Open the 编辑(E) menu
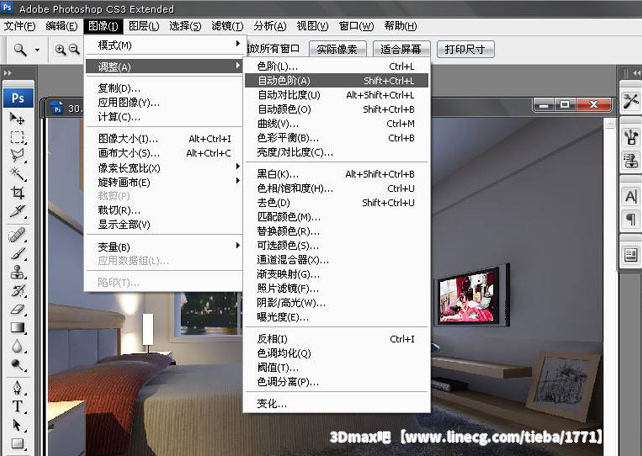This screenshot has width=642, height=456. [x=61, y=26]
